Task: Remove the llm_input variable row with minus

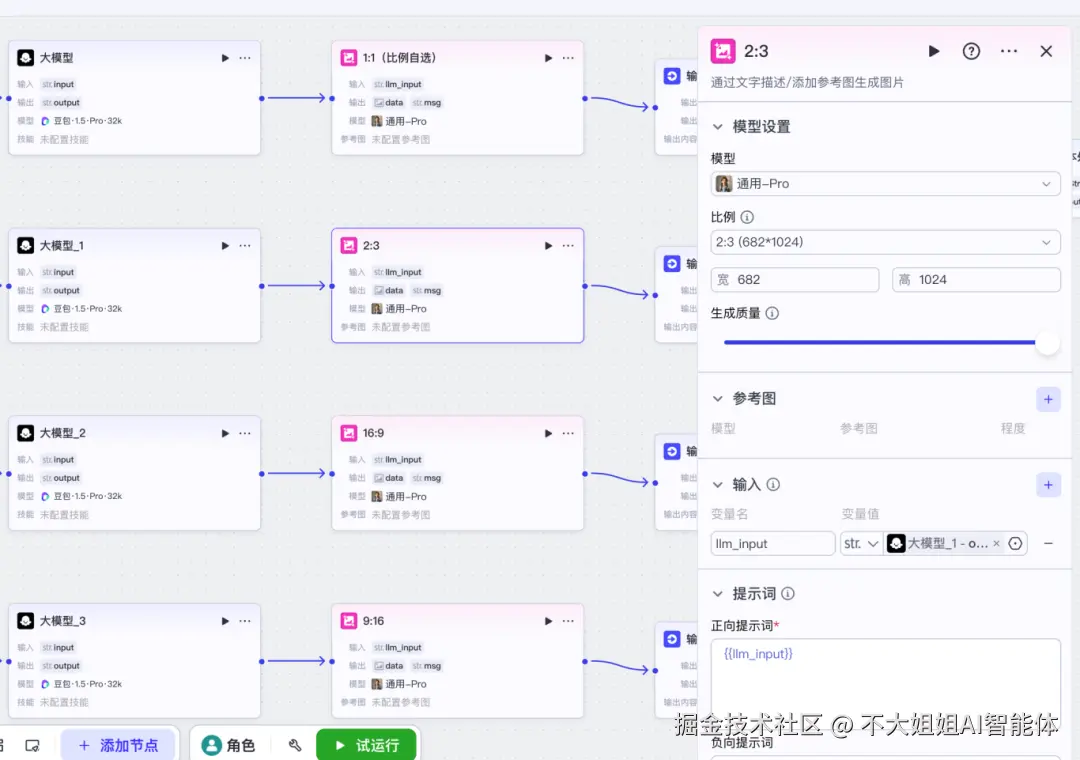Action: point(1048,544)
